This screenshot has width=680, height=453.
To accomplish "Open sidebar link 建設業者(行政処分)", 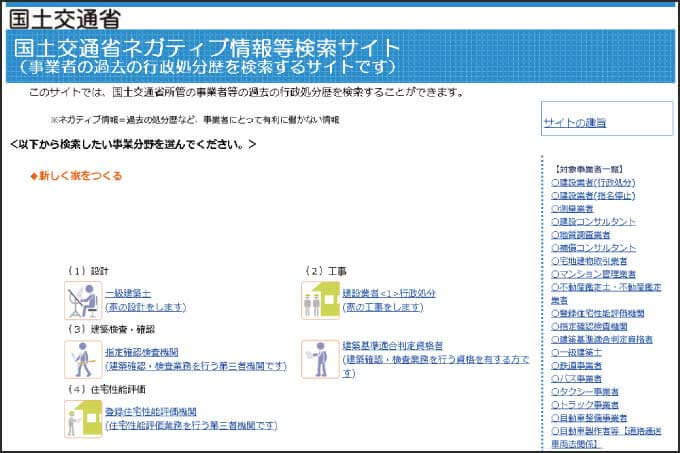I will [x=593, y=183].
